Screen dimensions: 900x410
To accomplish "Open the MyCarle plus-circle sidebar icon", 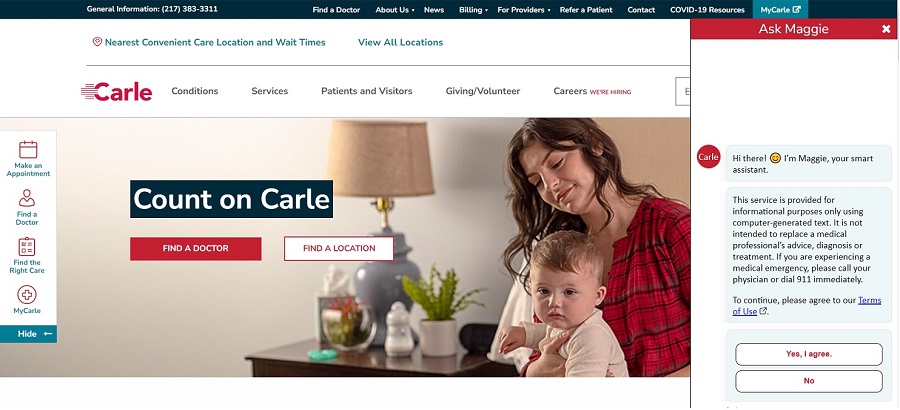I will [x=27, y=295].
